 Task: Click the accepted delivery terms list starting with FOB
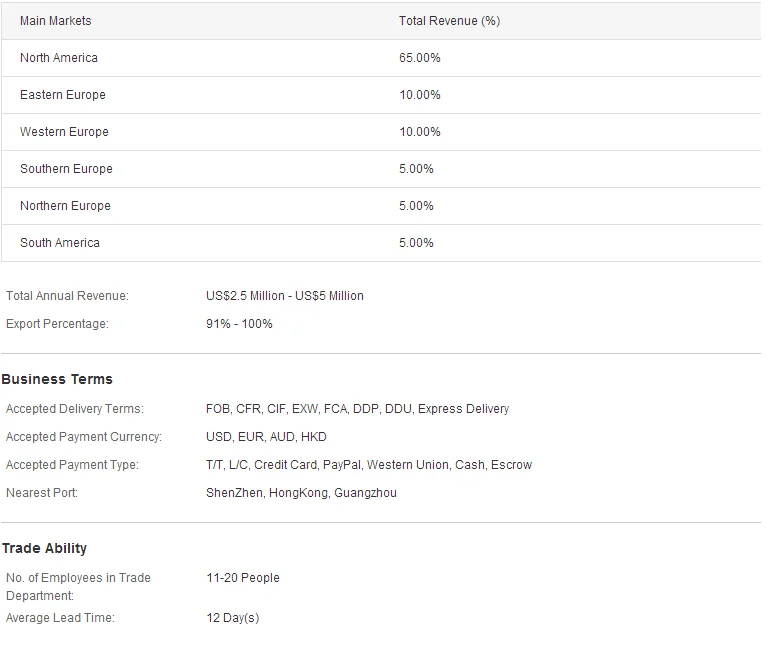[357, 409]
